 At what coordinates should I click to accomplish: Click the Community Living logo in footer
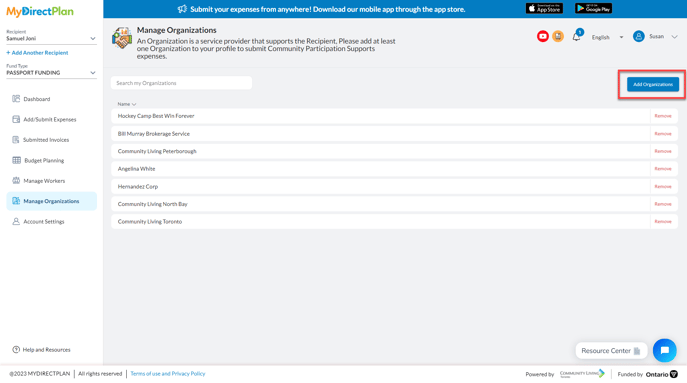tap(582, 374)
